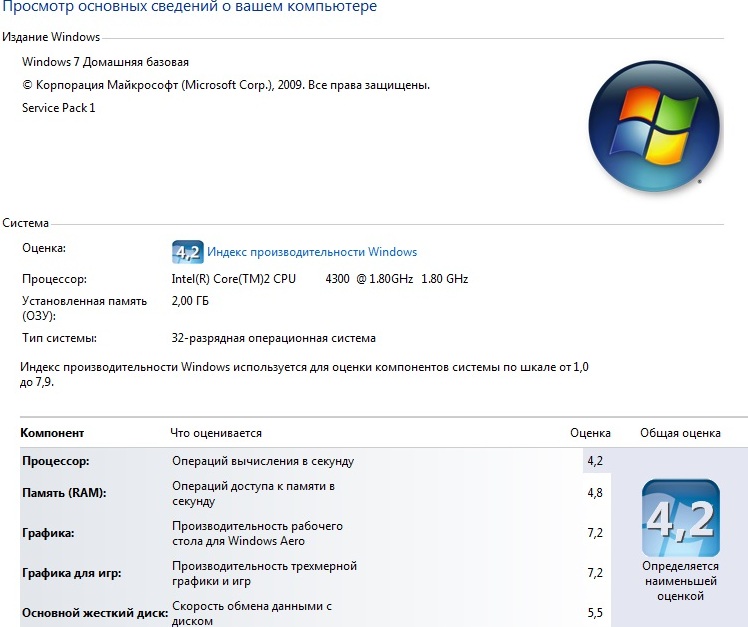
Task: Click the 'Тип системы:' label
Action: 59,338
